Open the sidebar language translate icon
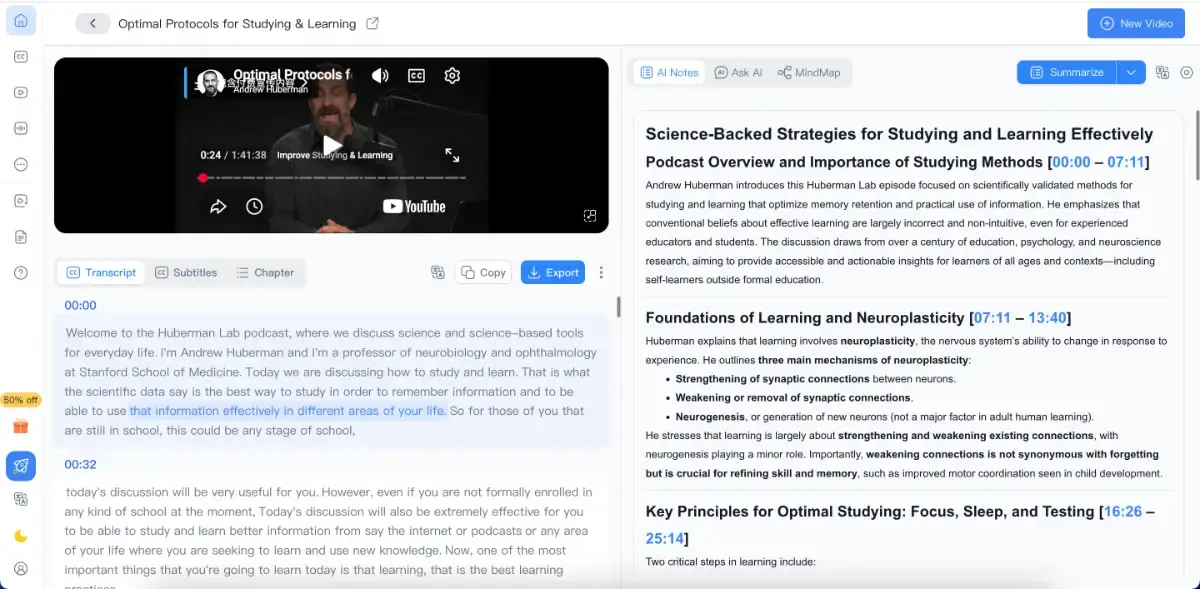Screen dimensions: 1200x589 [21, 499]
